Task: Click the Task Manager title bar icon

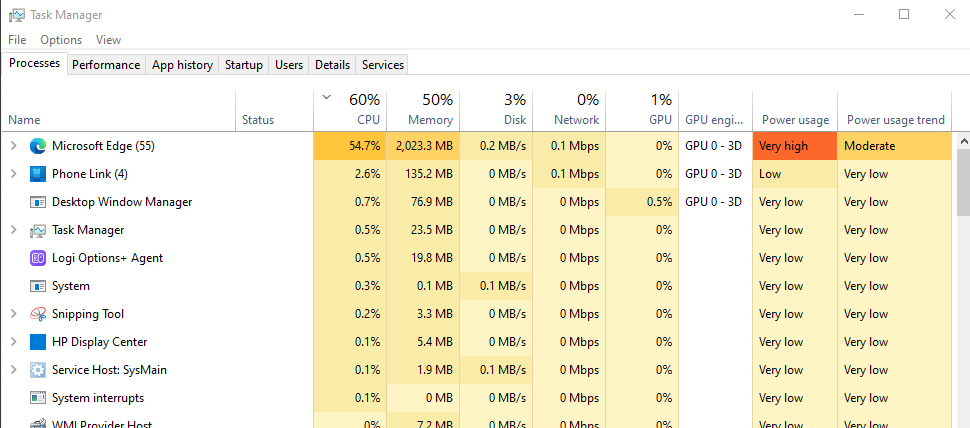Action: [17, 15]
